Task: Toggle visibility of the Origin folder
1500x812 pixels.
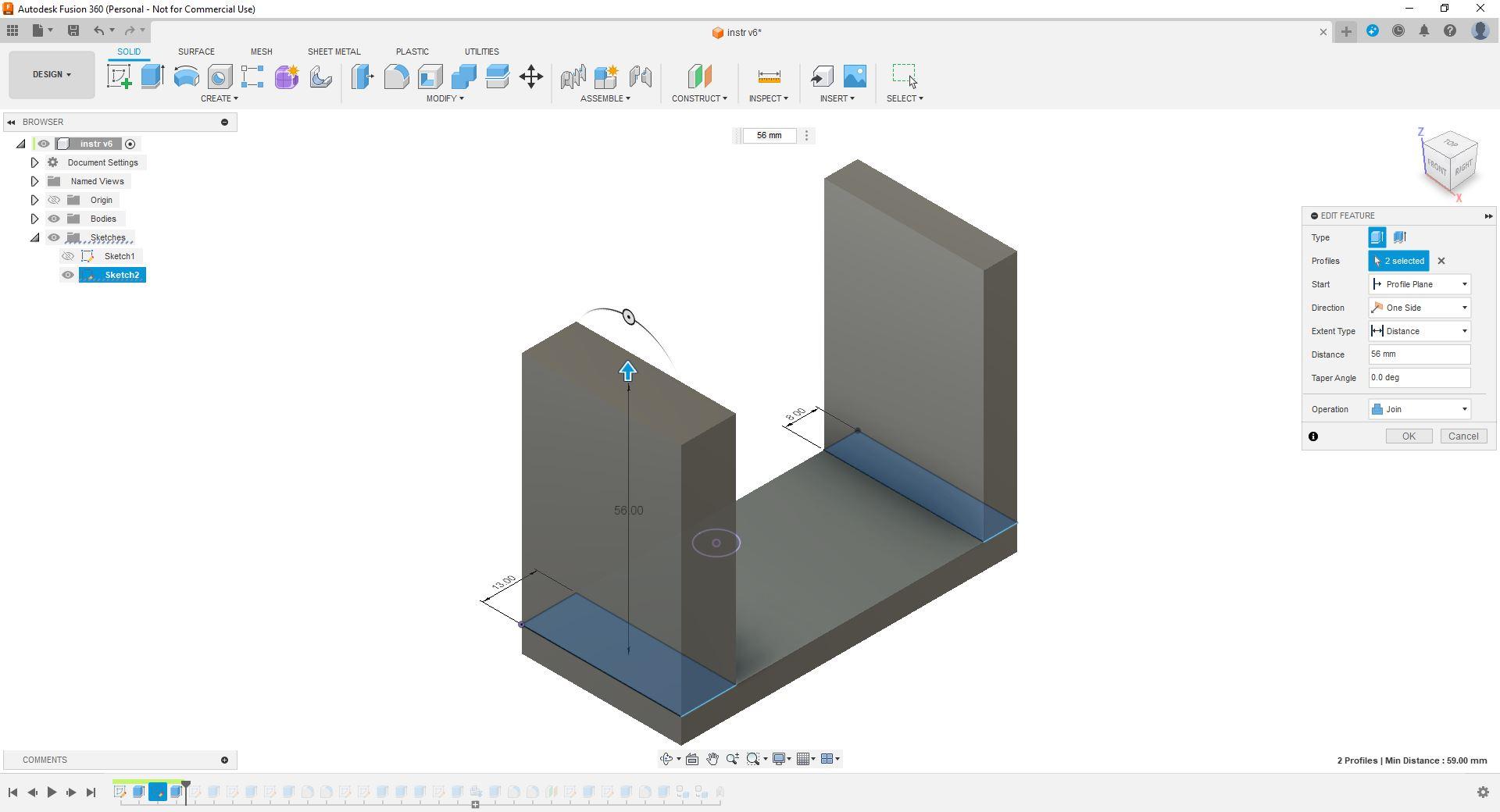Action: tap(54, 200)
